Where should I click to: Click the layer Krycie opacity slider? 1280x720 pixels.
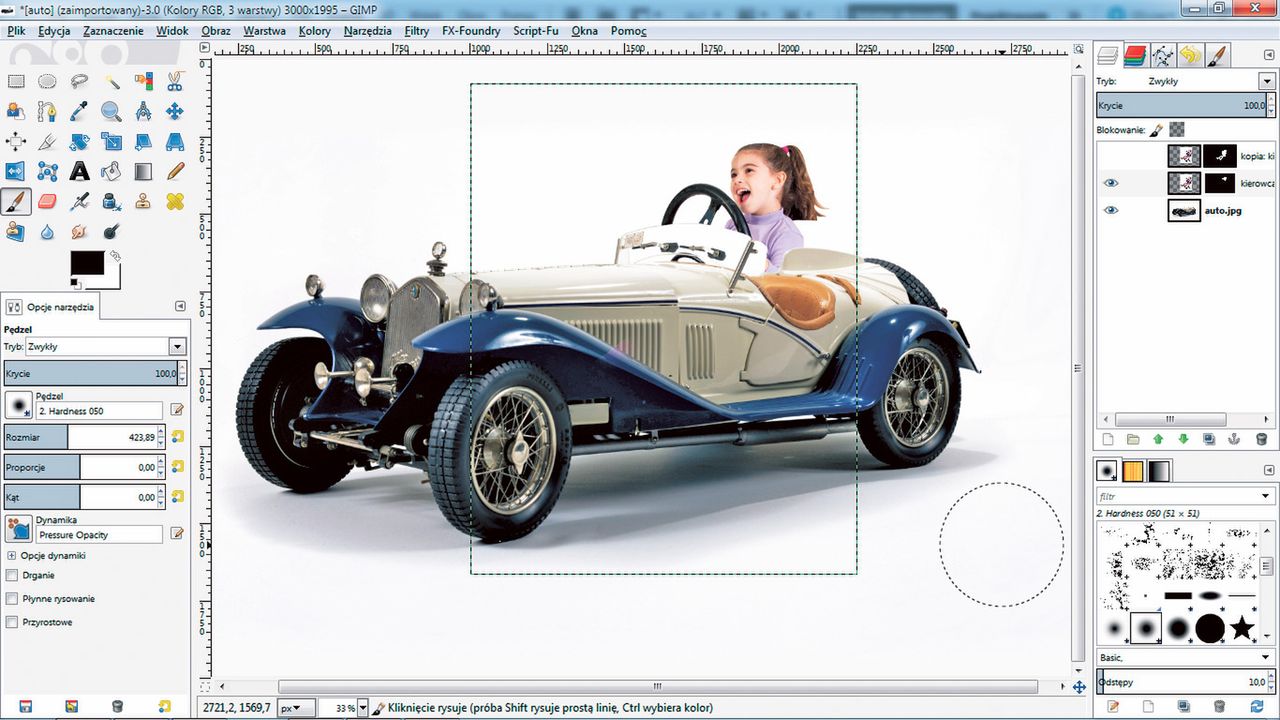(x=1185, y=105)
